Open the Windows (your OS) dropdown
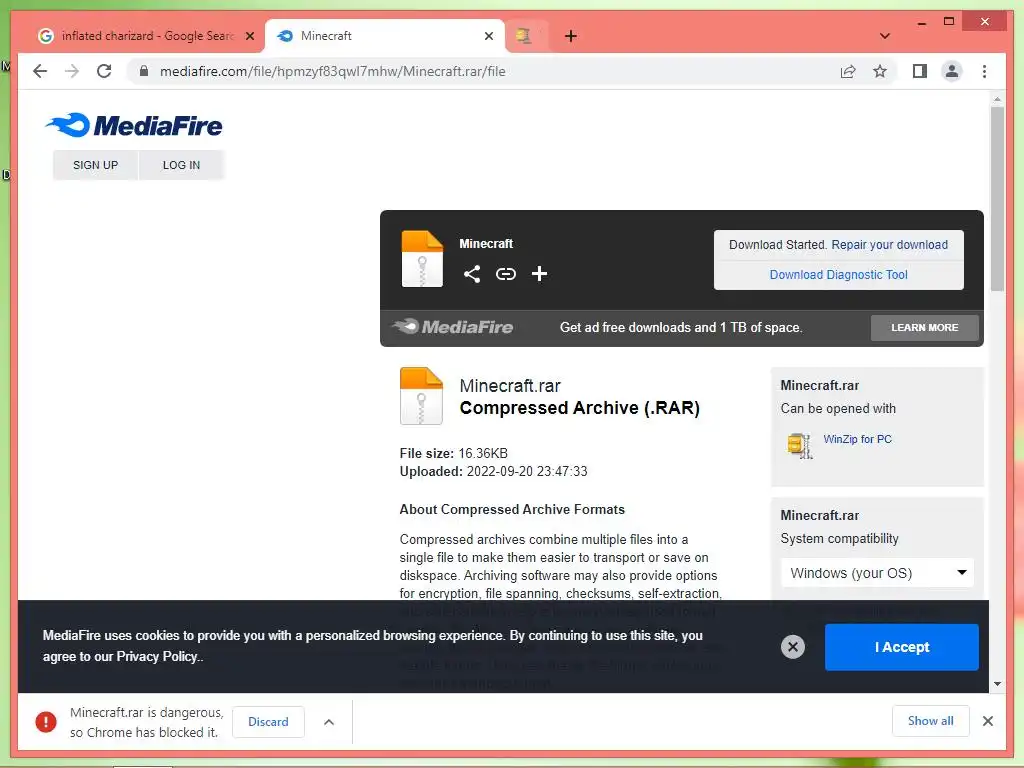Image resolution: width=1024 pixels, height=768 pixels. click(877, 573)
